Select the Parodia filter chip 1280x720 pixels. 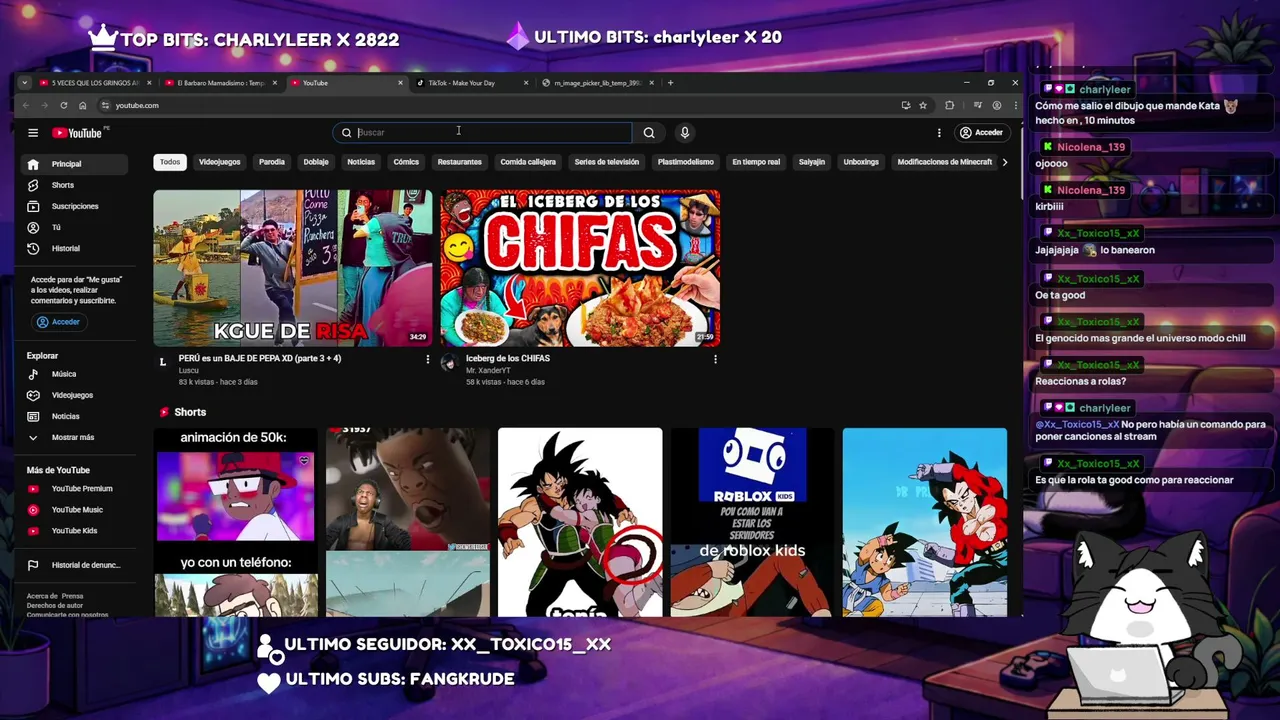pos(272,162)
